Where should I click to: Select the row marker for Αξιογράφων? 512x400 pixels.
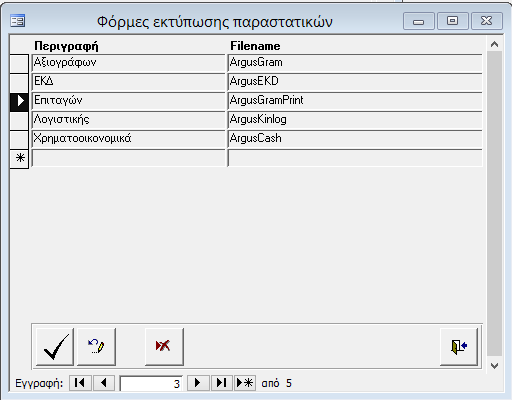pyautogui.click(x=19, y=64)
